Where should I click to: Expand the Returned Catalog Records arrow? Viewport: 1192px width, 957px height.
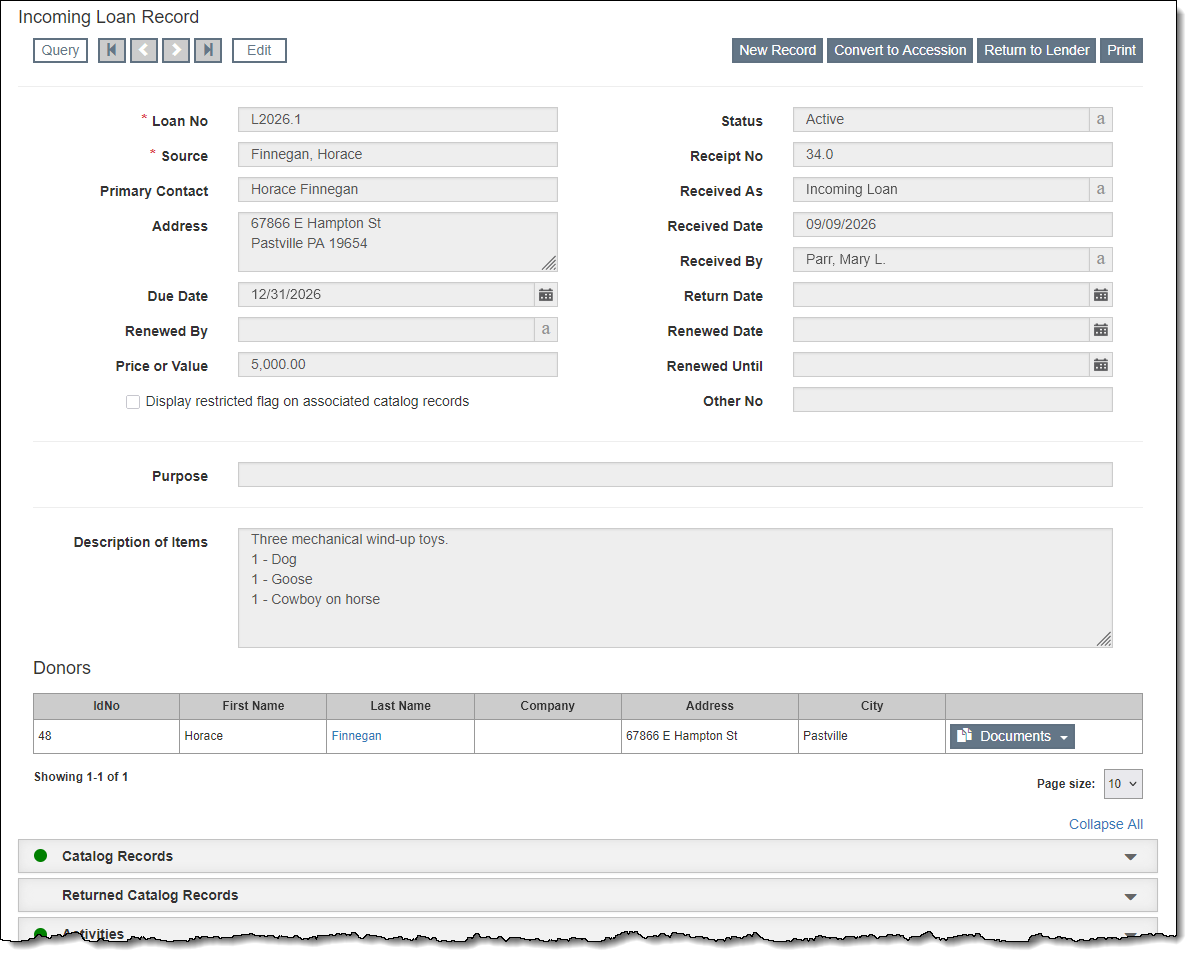tap(1130, 896)
